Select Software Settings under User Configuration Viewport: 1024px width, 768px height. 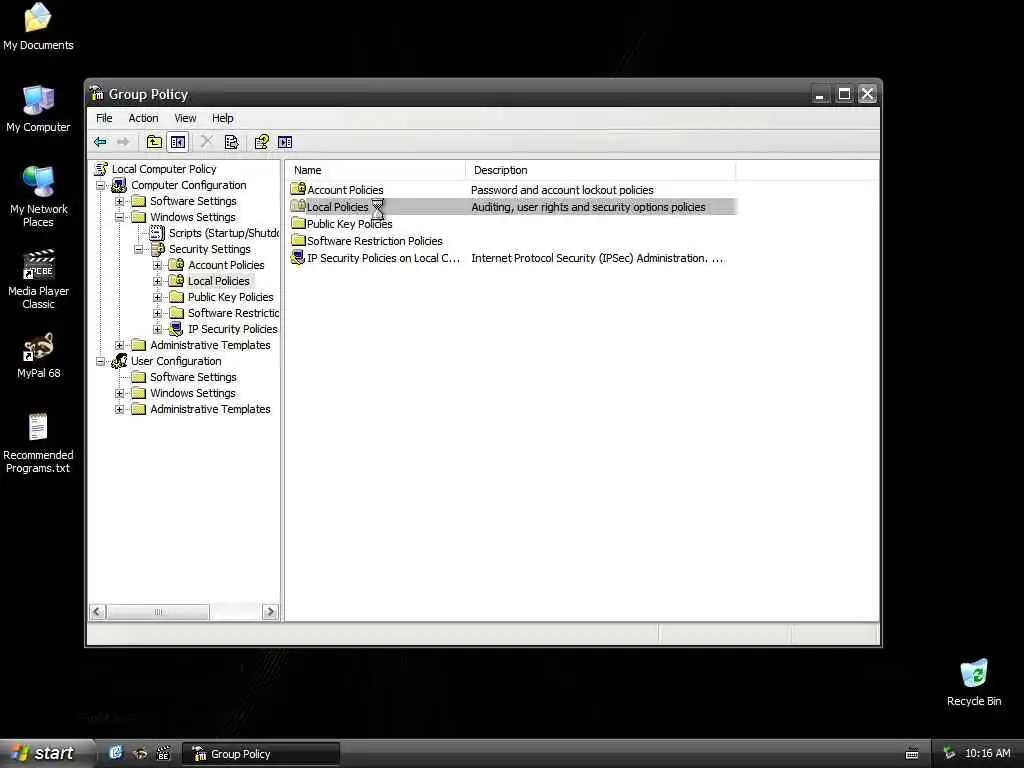click(193, 377)
